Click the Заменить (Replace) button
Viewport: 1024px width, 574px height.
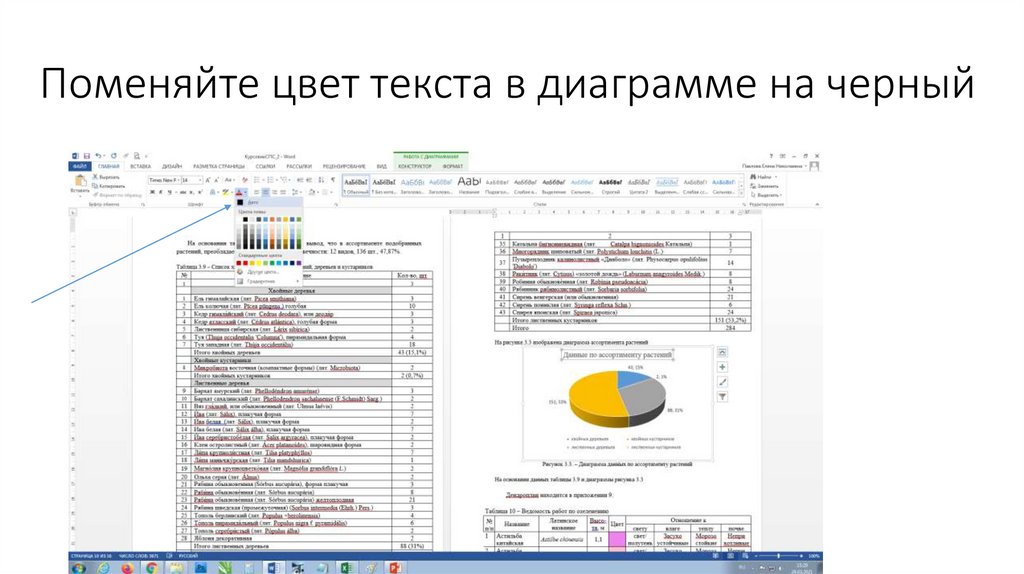[x=764, y=186]
